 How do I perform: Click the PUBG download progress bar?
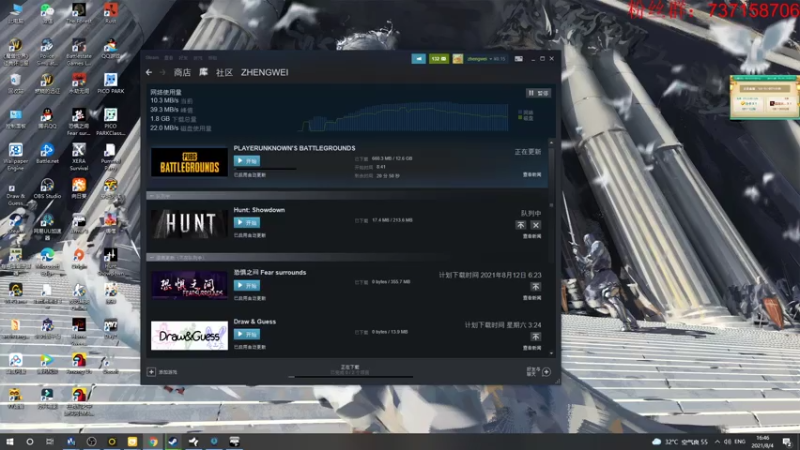pyautogui.click(x=265, y=169)
